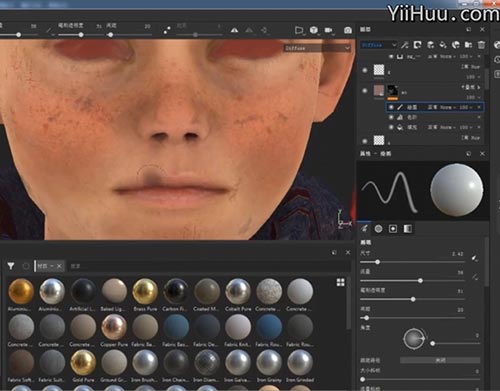Toggle visibility of upper checkered layer

click(x=365, y=70)
